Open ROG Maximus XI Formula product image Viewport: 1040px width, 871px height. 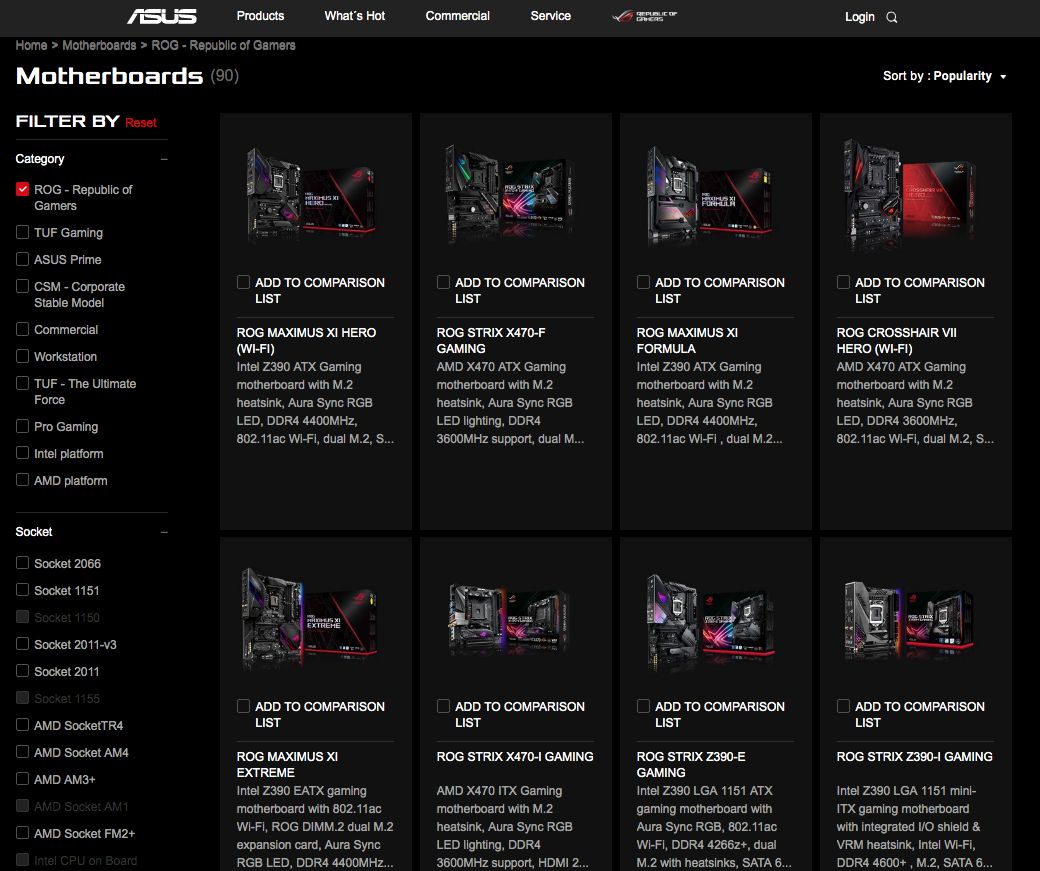(710, 194)
